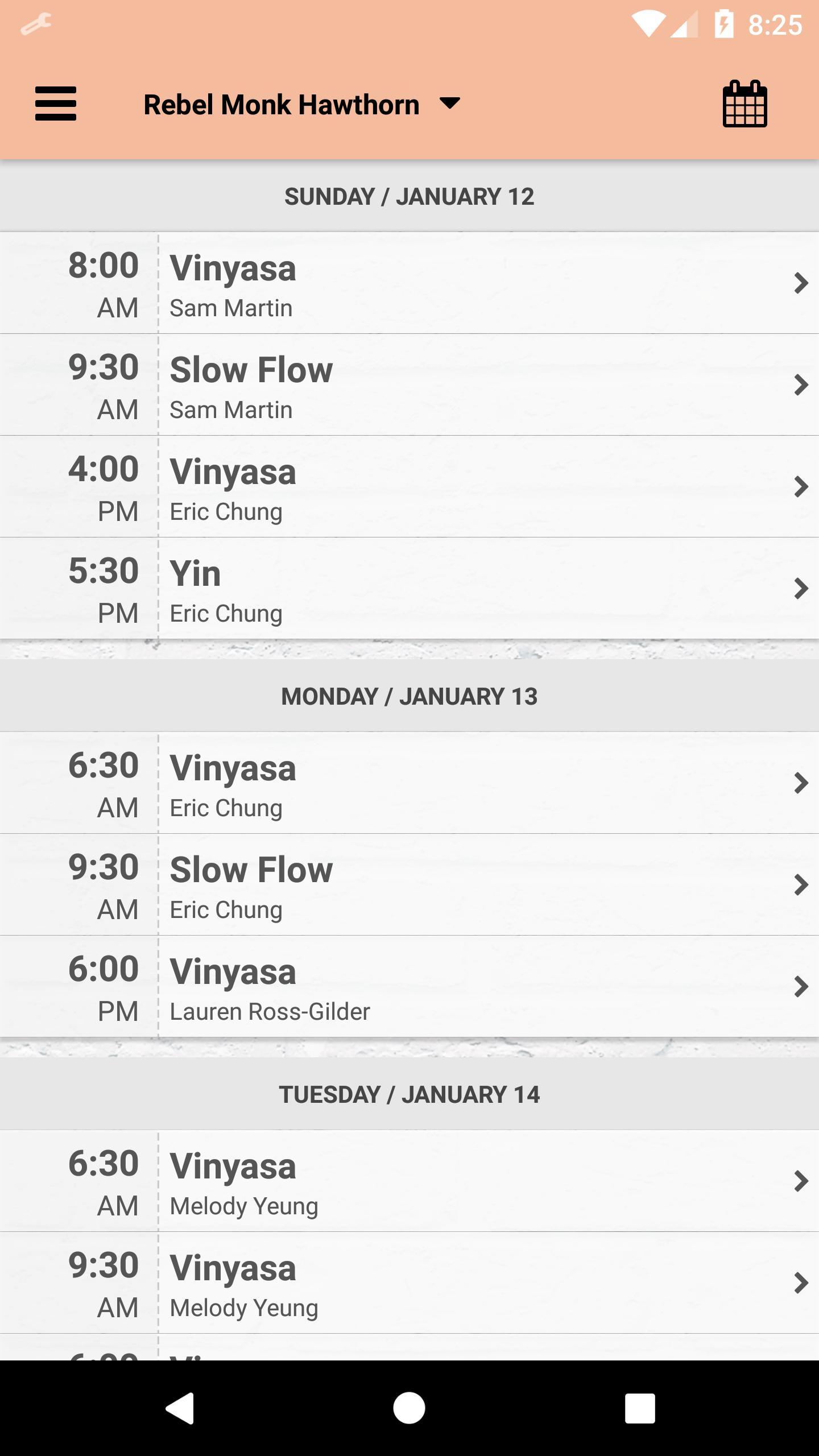The height and width of the screenshot is (1456, 819).
Task: Open Monday 6:30 AM Vinyasa class
Action: pos(409,783)
